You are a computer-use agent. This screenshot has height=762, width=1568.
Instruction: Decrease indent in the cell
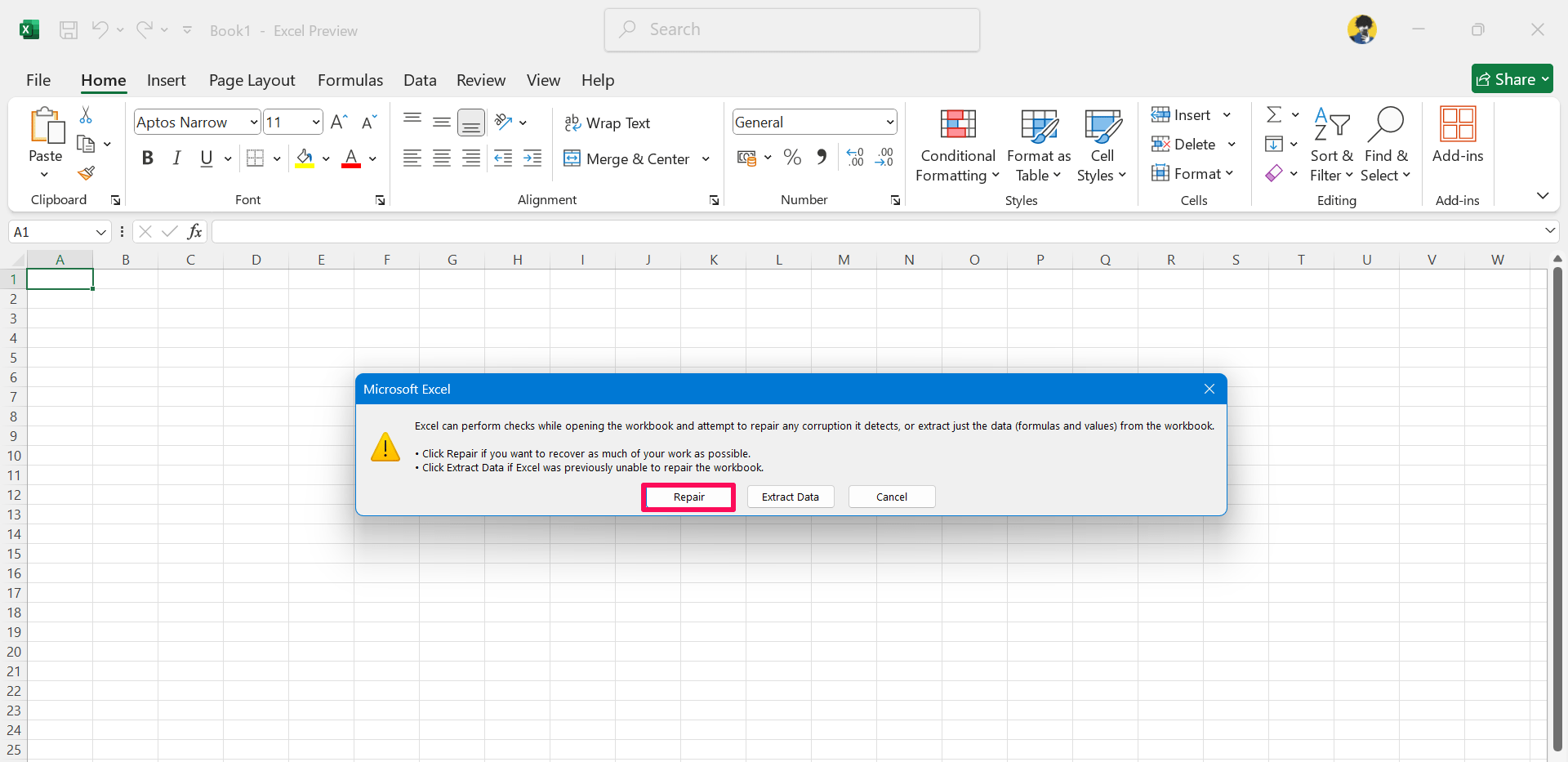click(x=503, y=158)
